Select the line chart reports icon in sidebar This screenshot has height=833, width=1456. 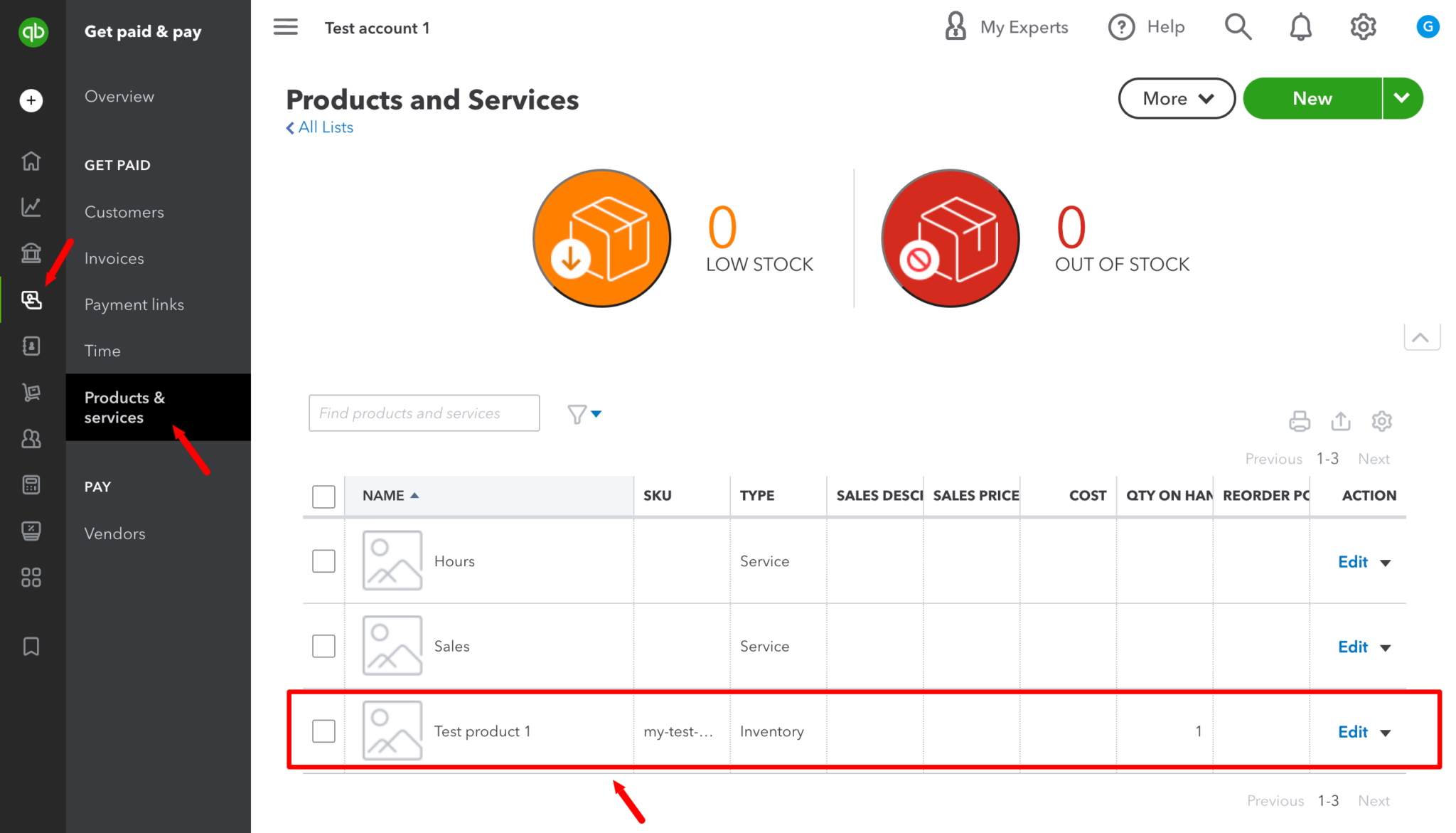click(x=31, y=207)
